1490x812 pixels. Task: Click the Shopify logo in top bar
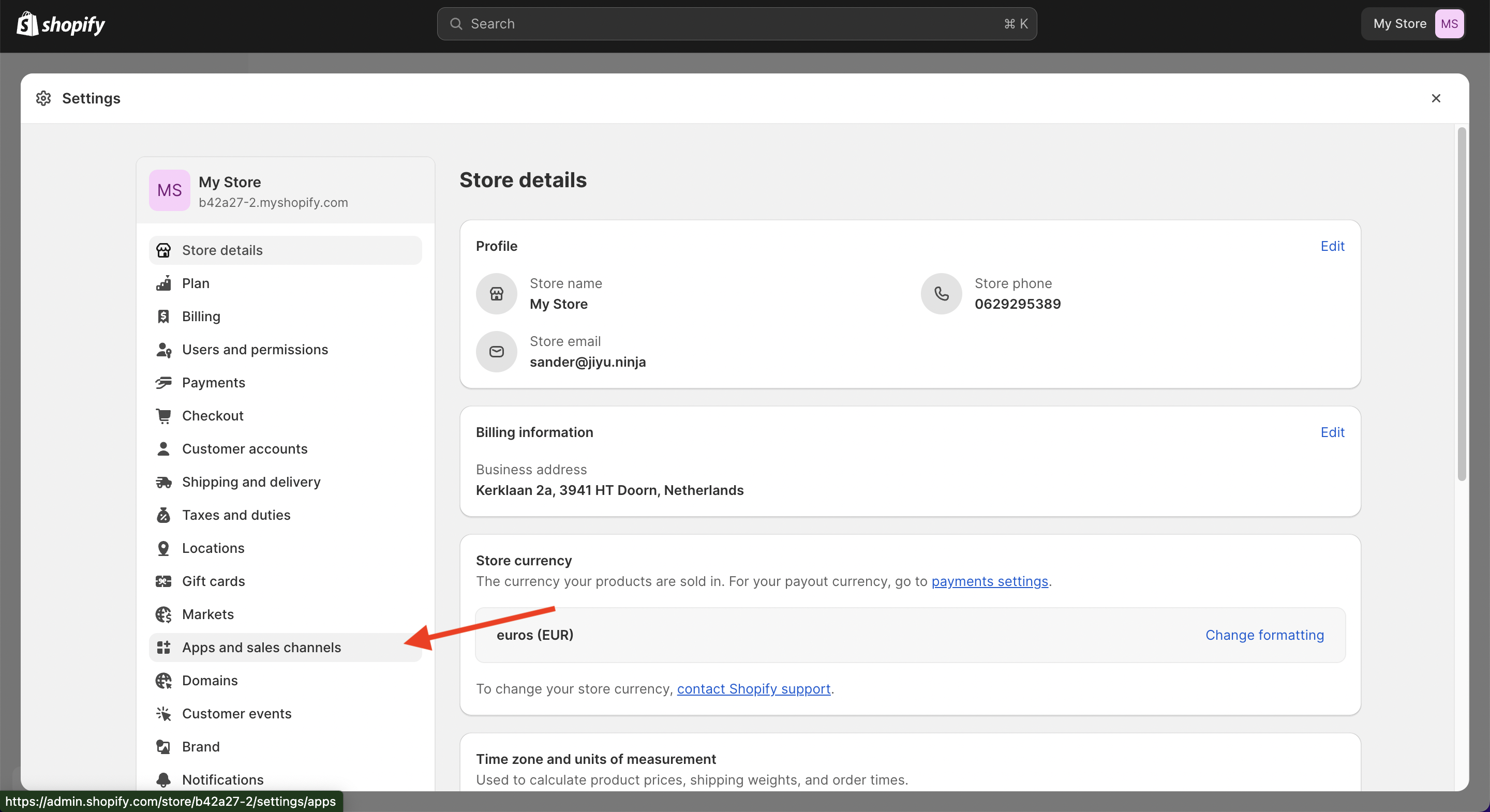61,24
